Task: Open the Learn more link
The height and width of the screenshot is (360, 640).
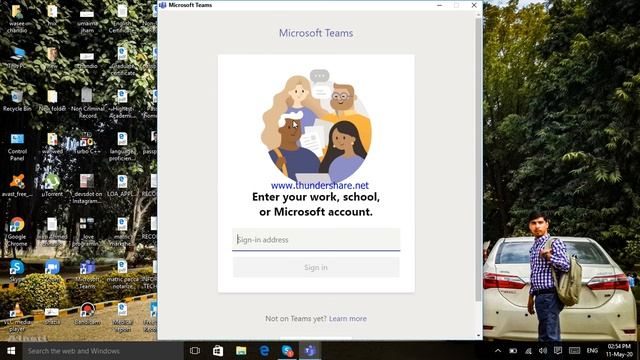Action: click(348, 318)
